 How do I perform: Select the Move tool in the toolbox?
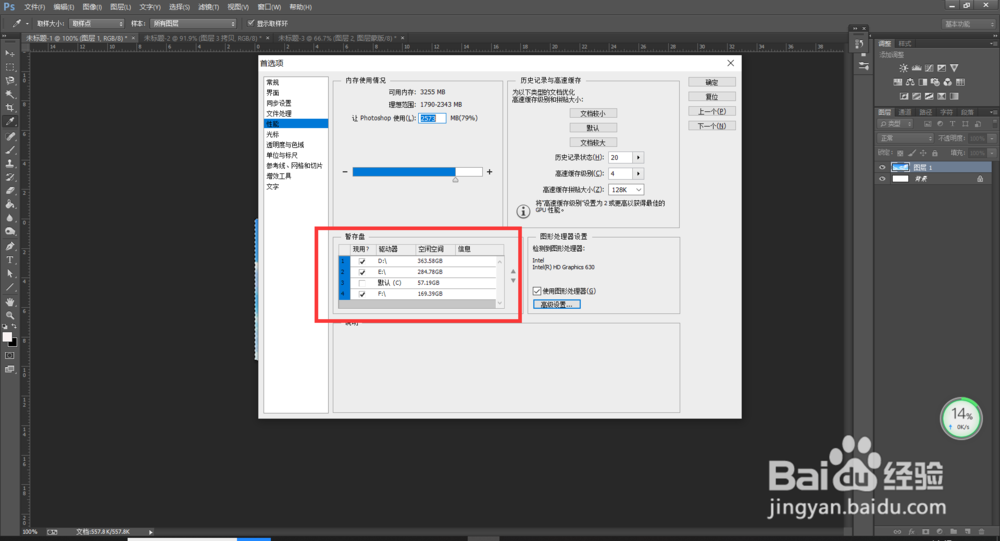click(x=10, y=54)
